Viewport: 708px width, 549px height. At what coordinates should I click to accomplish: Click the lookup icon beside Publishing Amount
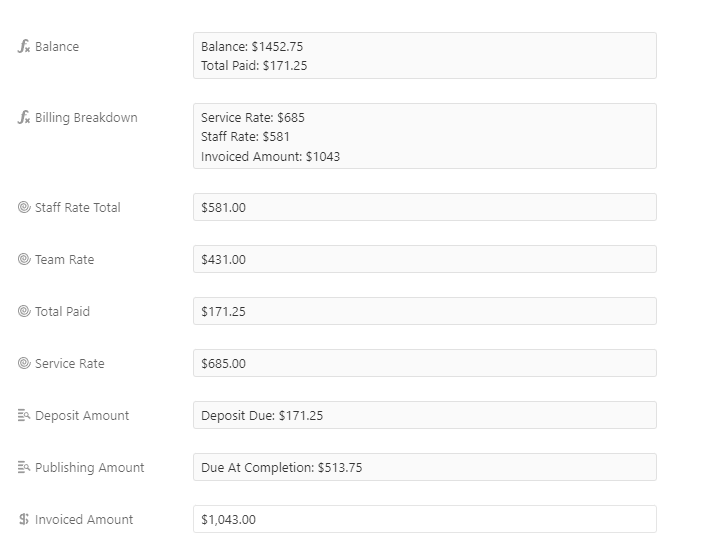[x=24, y=467]
